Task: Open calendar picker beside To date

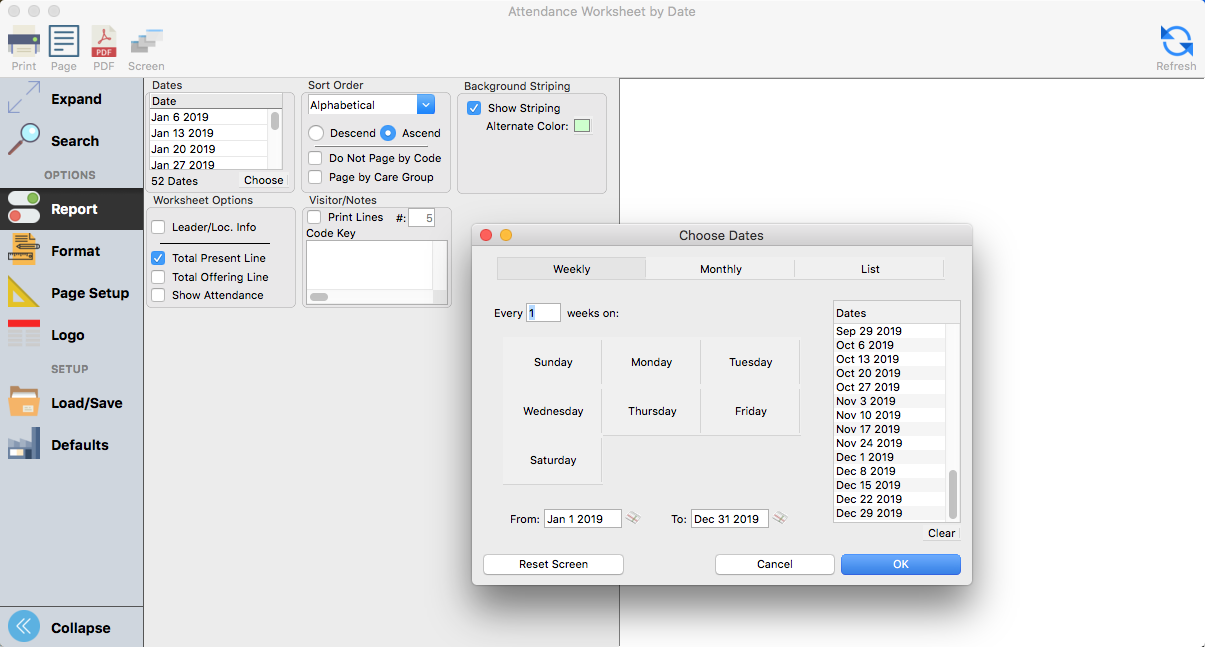Action: tap(781, 518)
